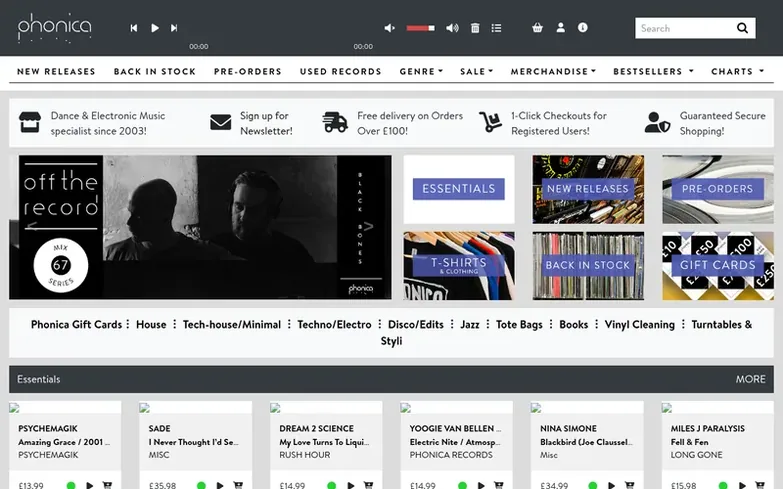Open the Used Records menu item
The height and width of the screenshot is (489, 783).
[341, 71]
